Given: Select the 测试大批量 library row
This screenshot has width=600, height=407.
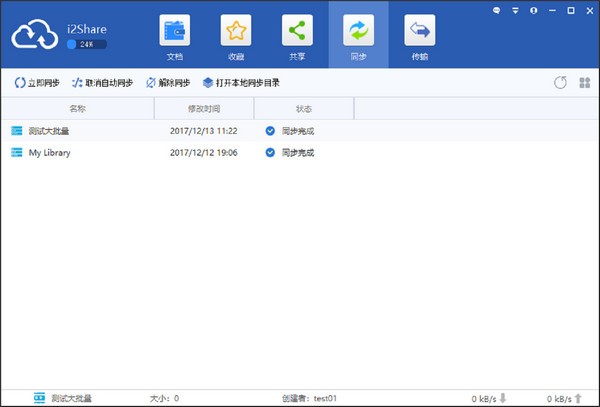Looking at the screenshot, I should click(x=49, y=131).
